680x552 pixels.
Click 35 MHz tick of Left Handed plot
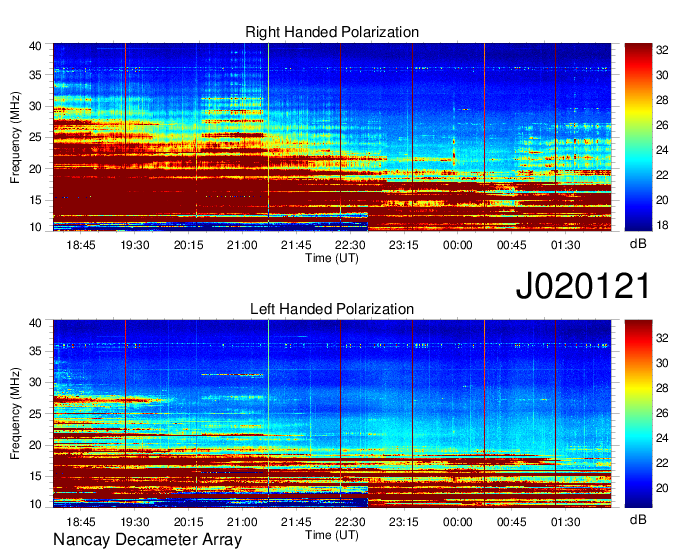(35, 351)
